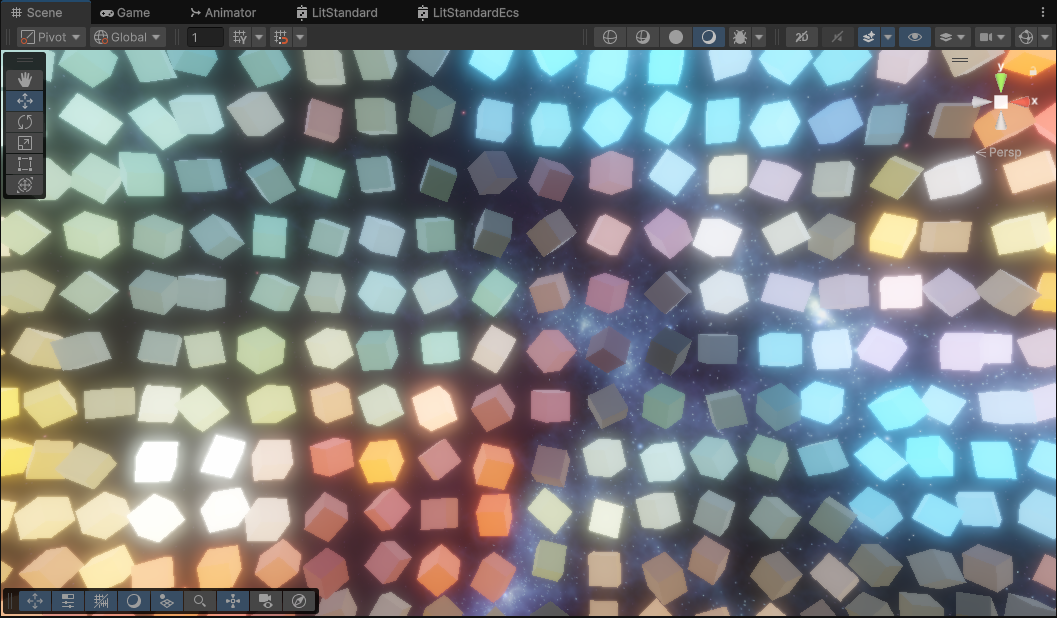Select the Rect transform tool

tap(24, 163)
